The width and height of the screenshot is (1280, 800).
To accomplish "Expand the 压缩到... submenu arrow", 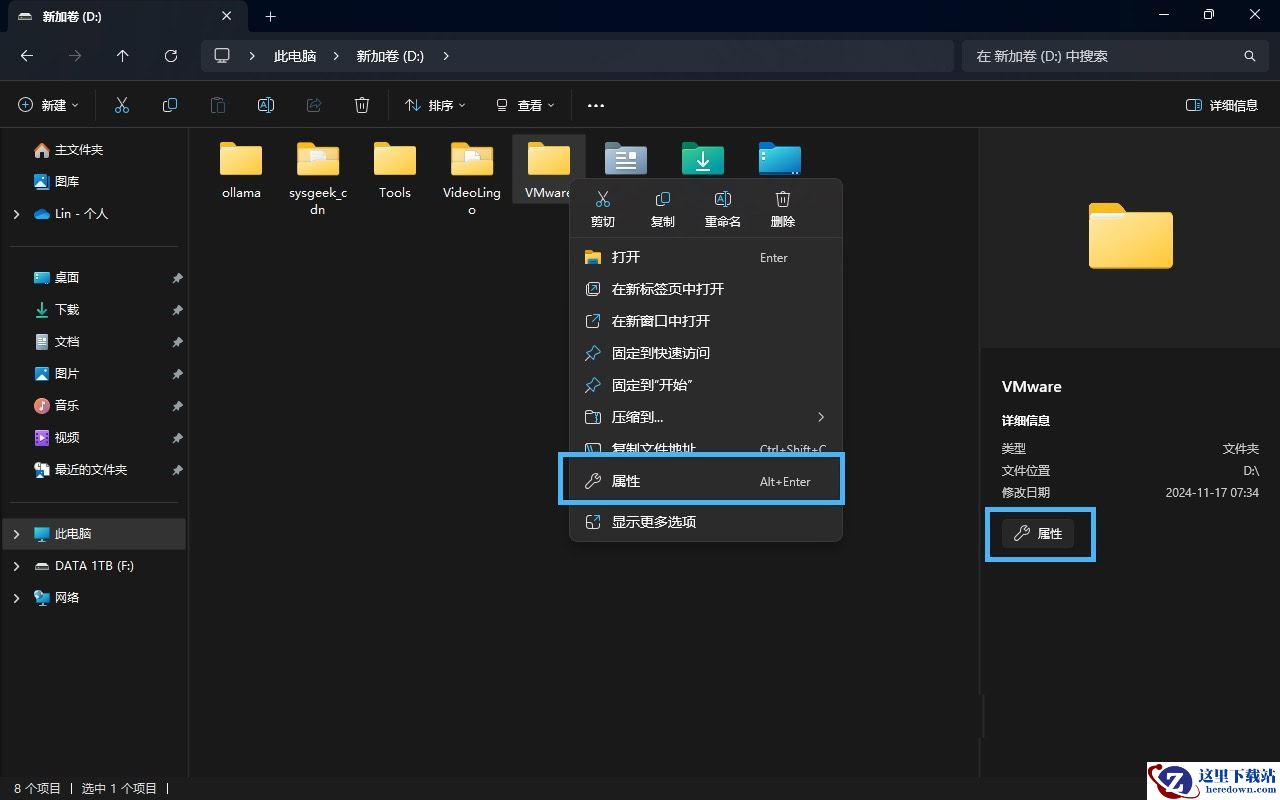I will 821,417.
